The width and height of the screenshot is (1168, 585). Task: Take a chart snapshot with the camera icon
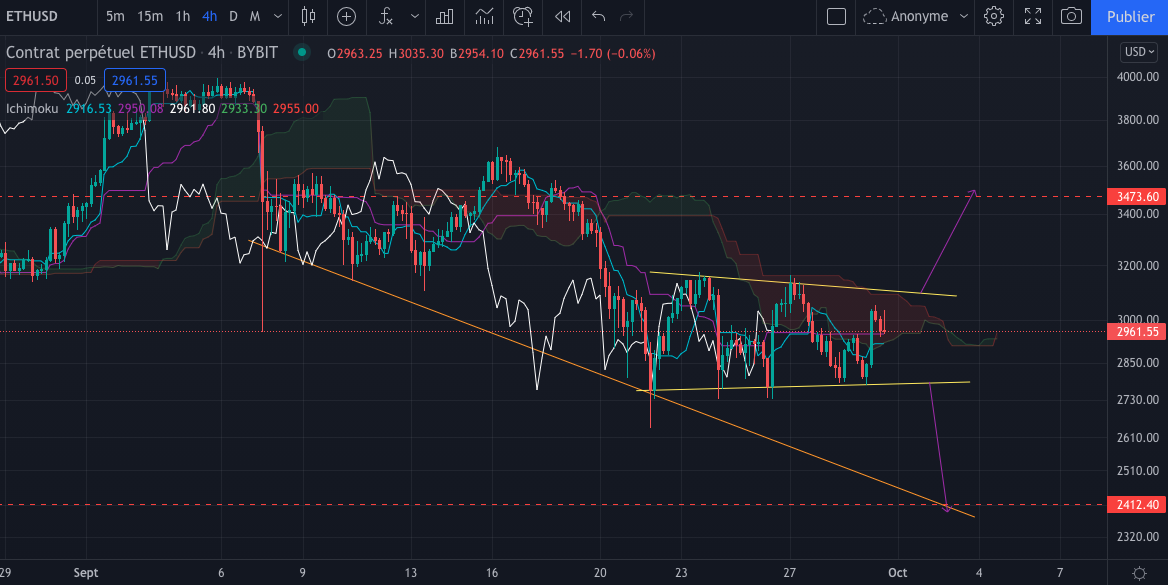point(1070,17)
